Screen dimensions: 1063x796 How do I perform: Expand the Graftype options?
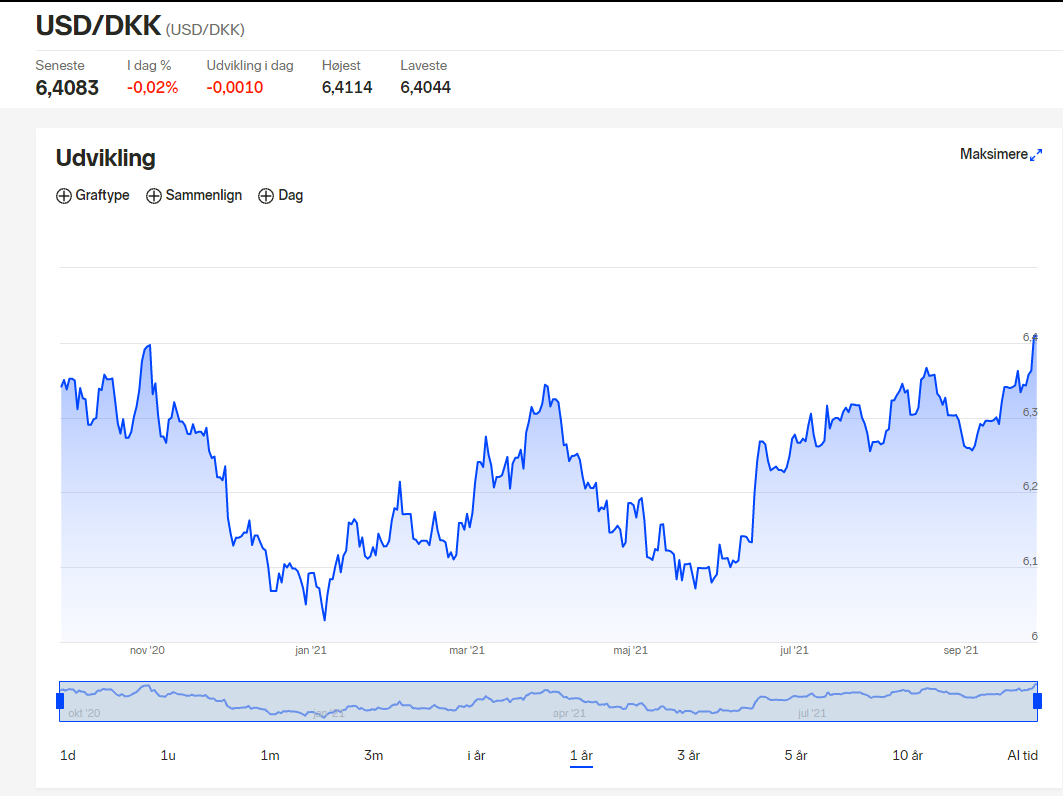tap(93, 195)
